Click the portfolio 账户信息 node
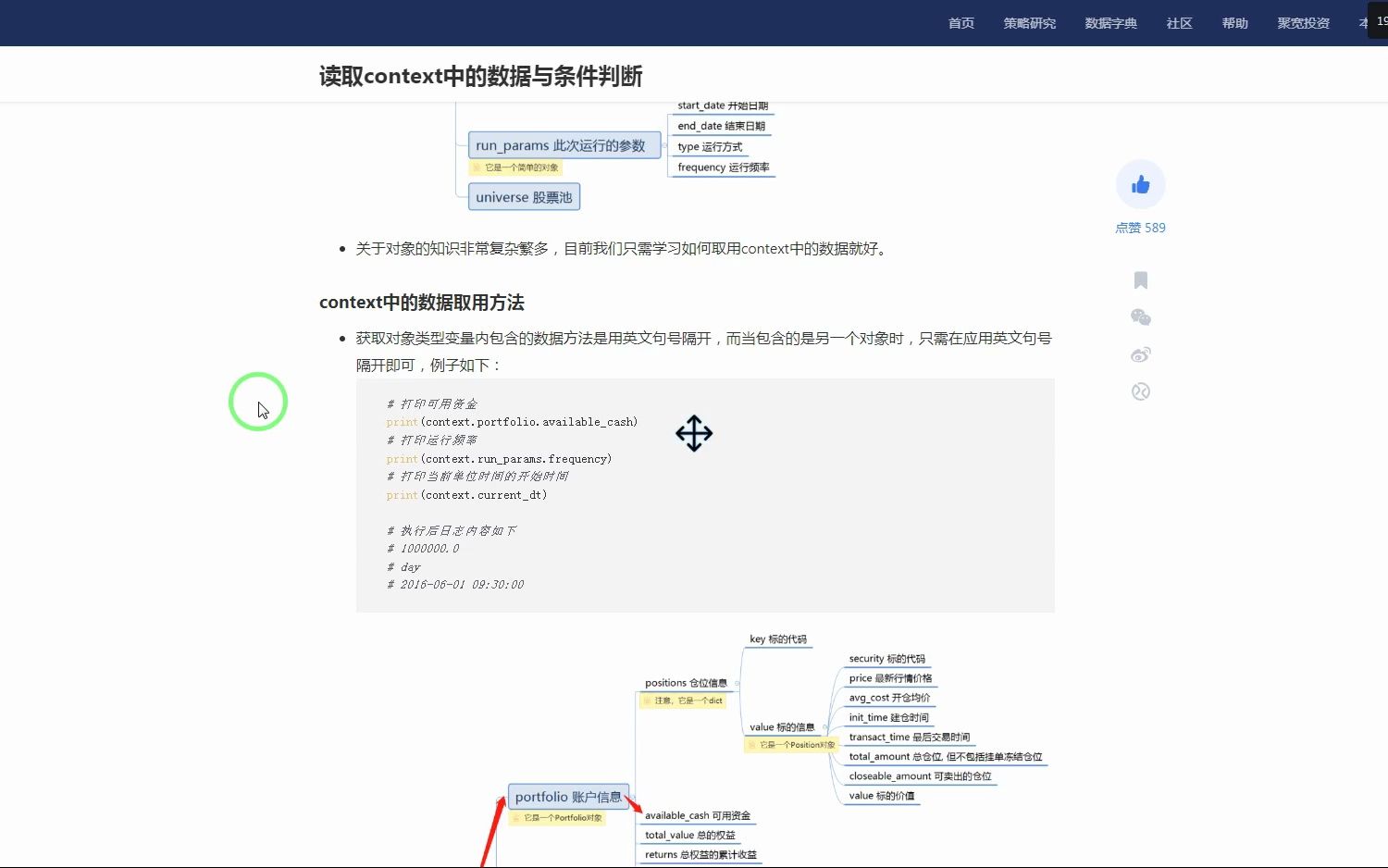 coord(568,797)
